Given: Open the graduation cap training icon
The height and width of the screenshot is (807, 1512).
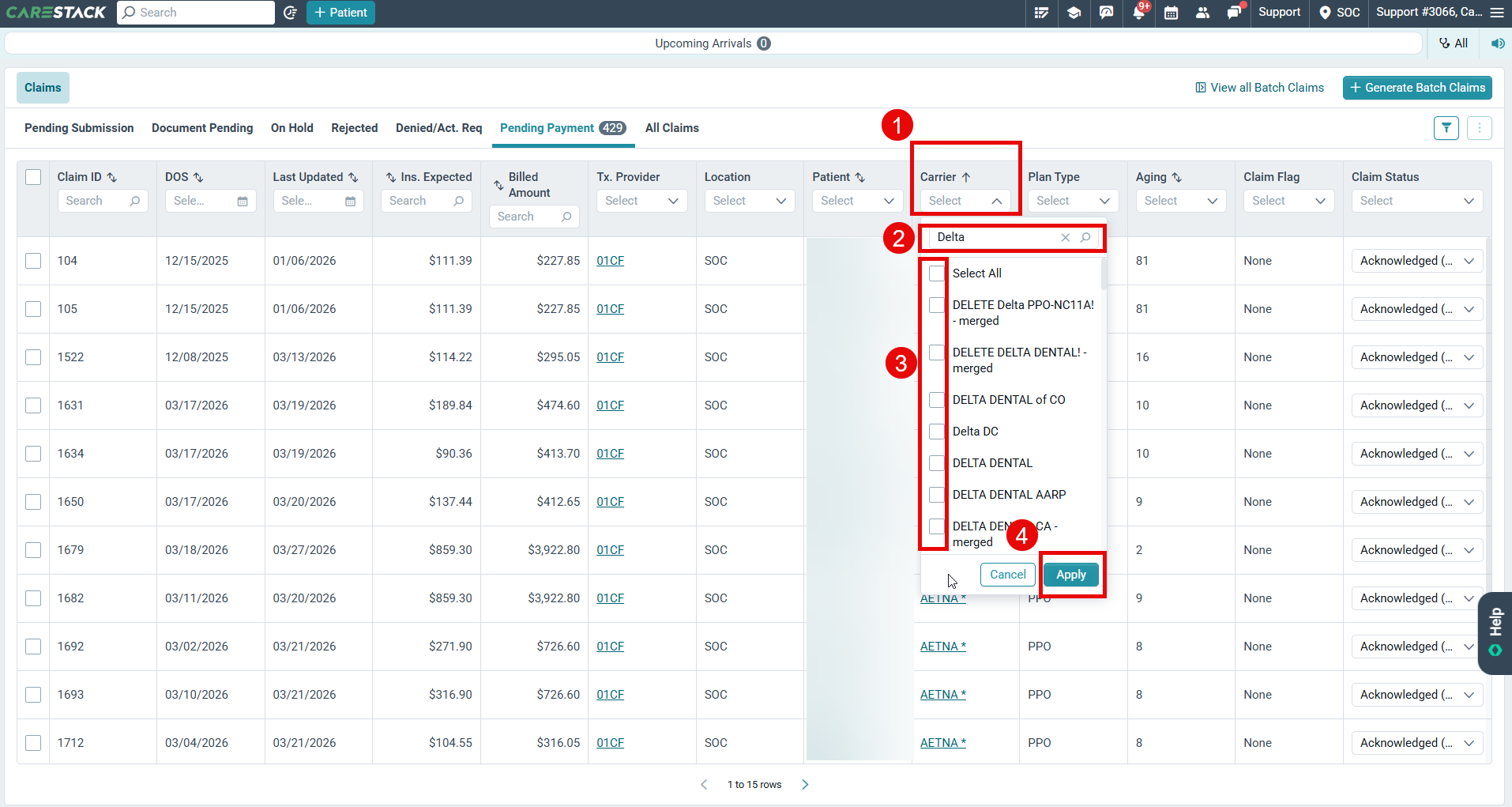Looking at the screenshot, I should coord(1074,13).
